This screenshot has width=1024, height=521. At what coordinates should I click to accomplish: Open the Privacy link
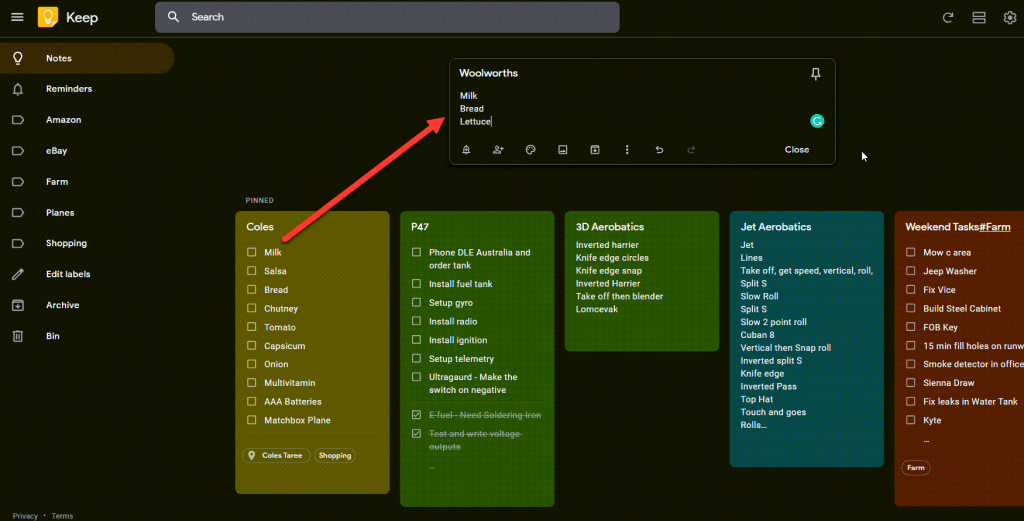pos(25,516)
